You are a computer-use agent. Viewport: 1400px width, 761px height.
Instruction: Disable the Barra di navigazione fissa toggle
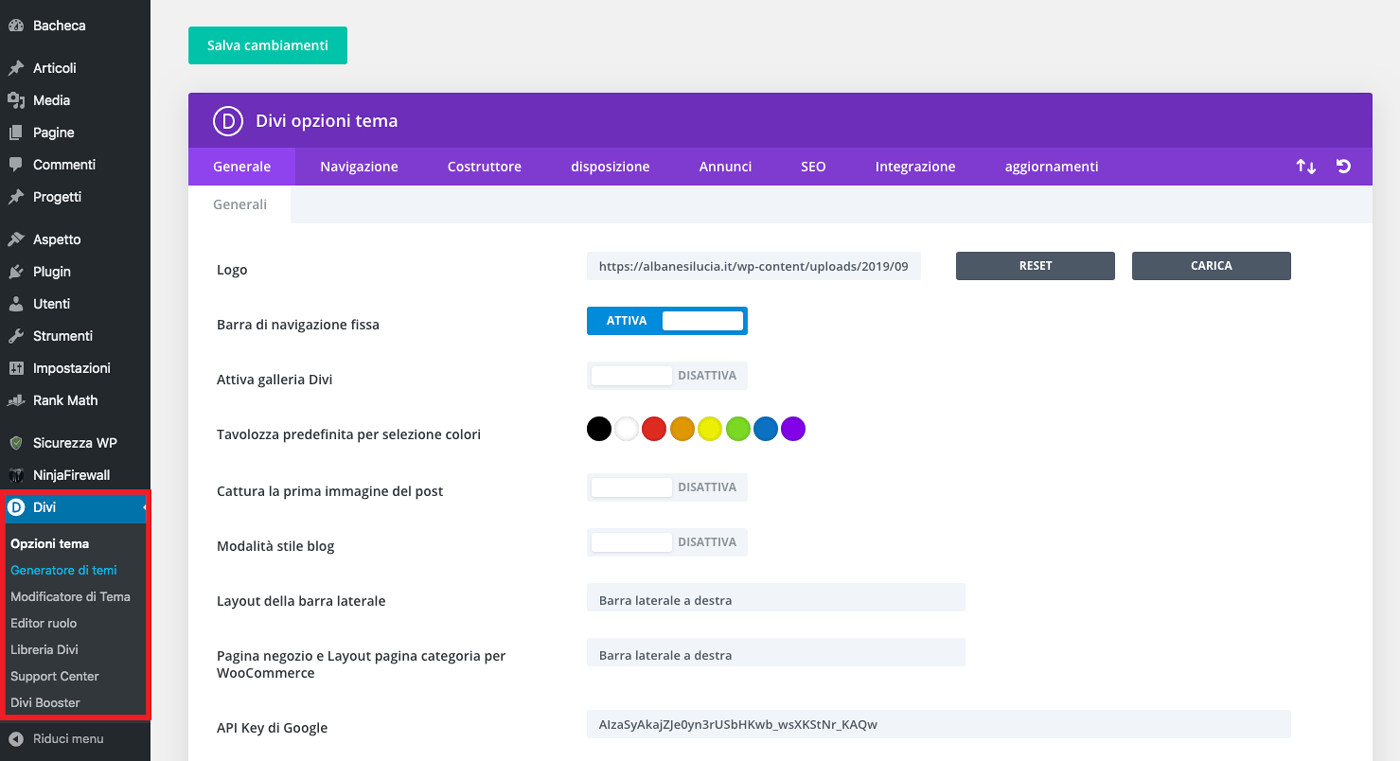[x=667, y=321]
